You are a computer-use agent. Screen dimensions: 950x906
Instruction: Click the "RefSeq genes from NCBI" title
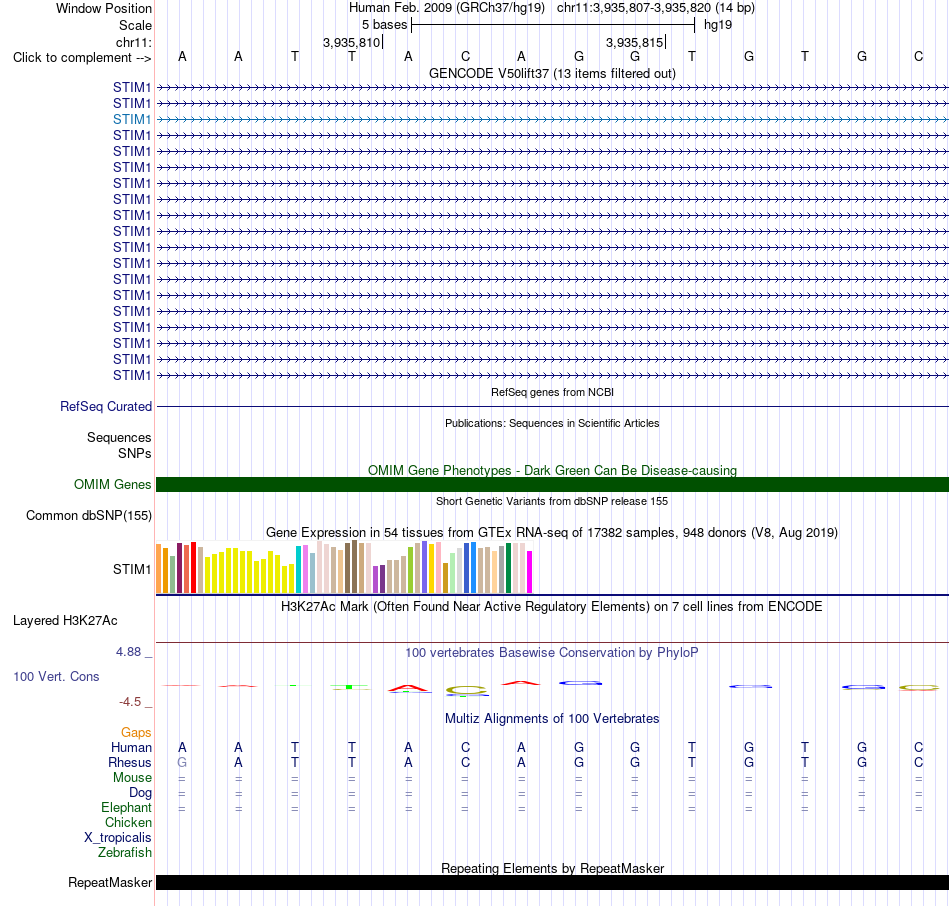point(552,392)
